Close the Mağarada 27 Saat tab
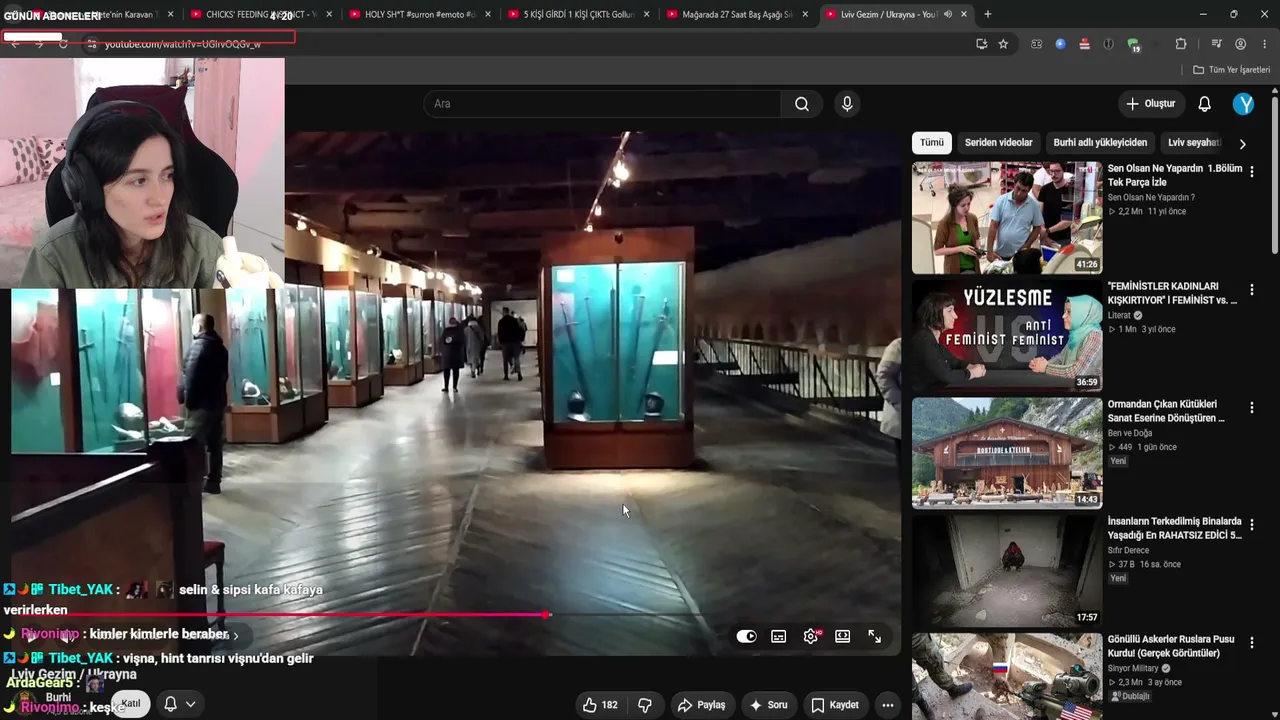Viewport: 1280px width, 720px height. coord(805,14)
